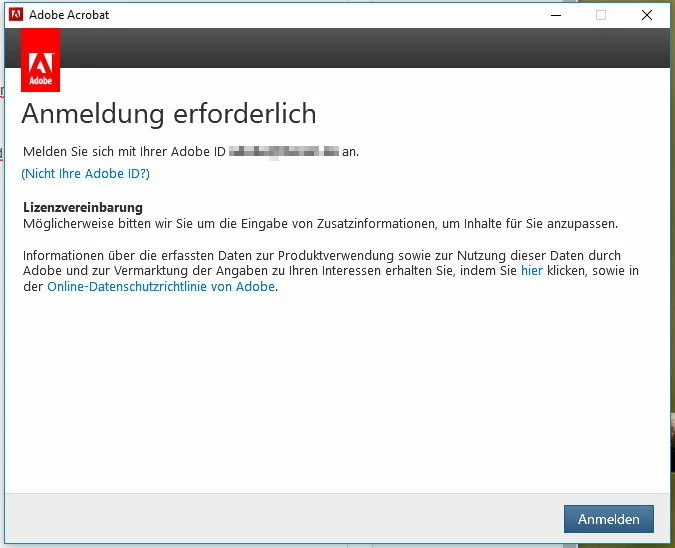
Task: Click the Anmelden button
Action: pos(609,519)
